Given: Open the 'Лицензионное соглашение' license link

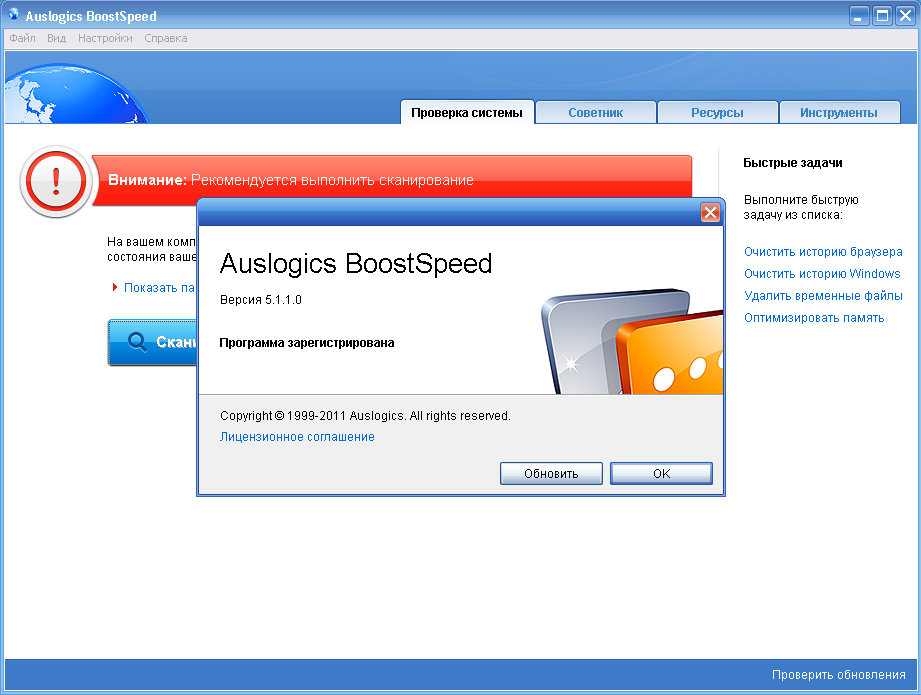Looking at the screenshot, I should tap(296, 436).
